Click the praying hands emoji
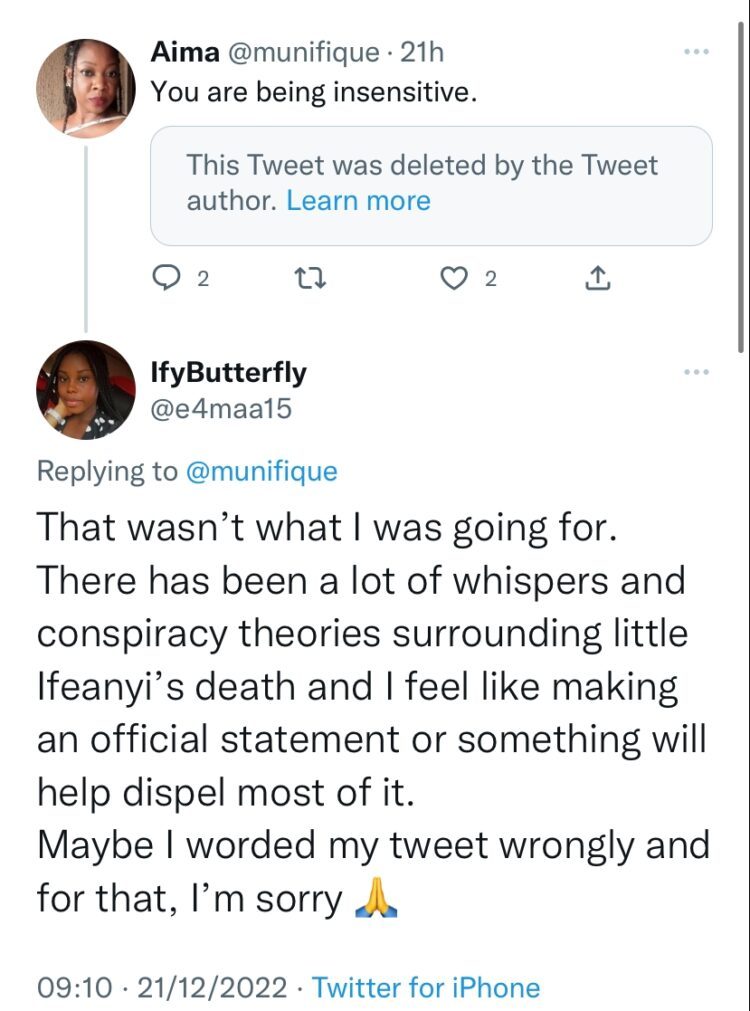Viewport: 750px width, 1011px height. pyautogui.click(x=376, y=899)
